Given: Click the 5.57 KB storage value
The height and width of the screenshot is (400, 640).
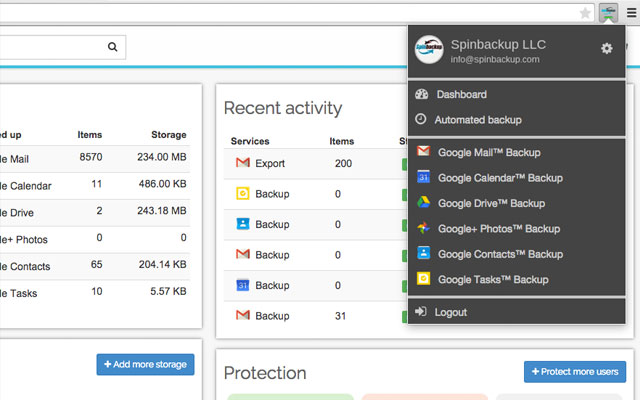Looking at the screenshot, I should coord(168,291).
